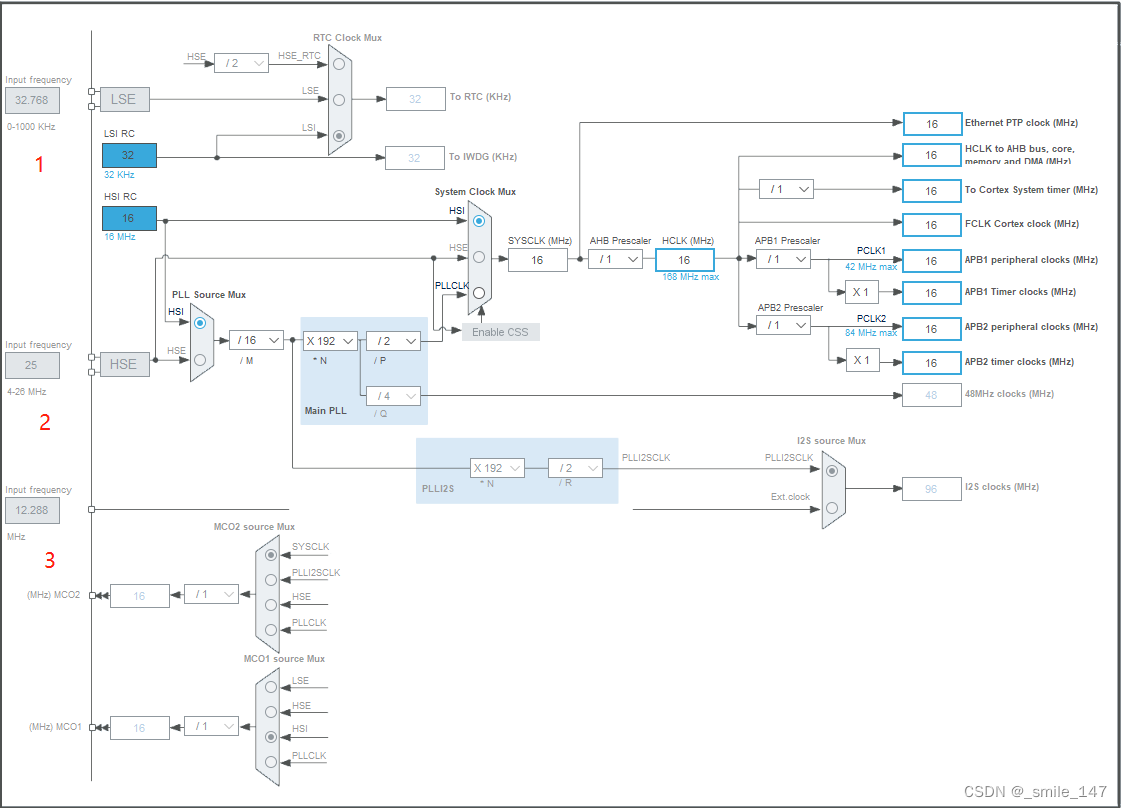Open the APB2 Prescaler dropdown
Screen dimensions: 1122x808
[x=784, y=325]
